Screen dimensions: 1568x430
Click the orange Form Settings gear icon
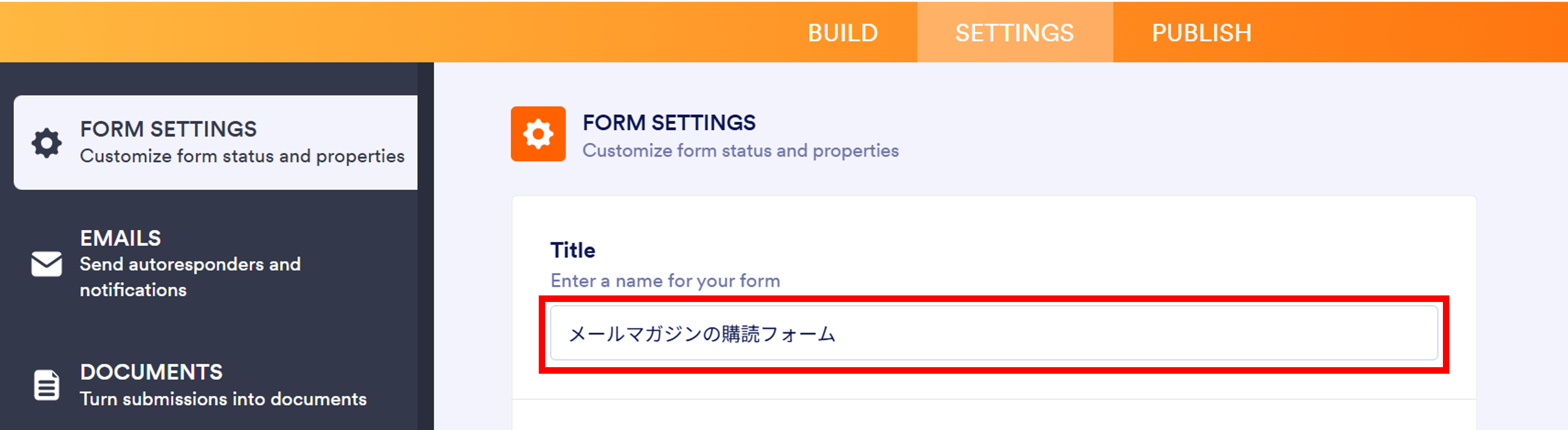(538, 134)
